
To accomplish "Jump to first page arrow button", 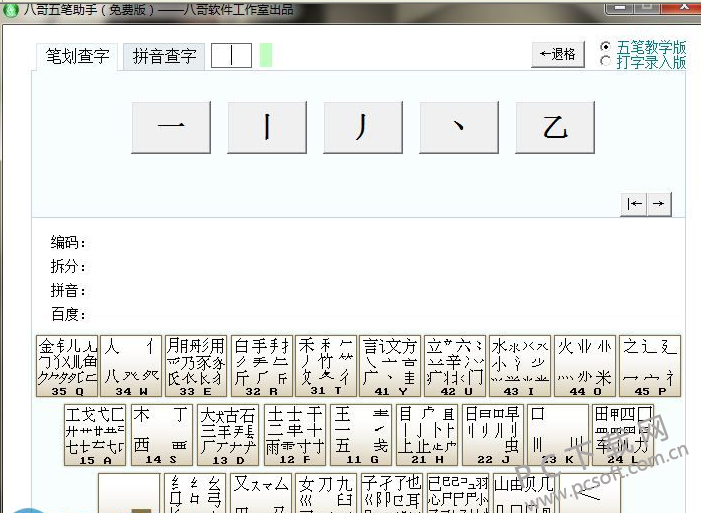I will [634, 204].
